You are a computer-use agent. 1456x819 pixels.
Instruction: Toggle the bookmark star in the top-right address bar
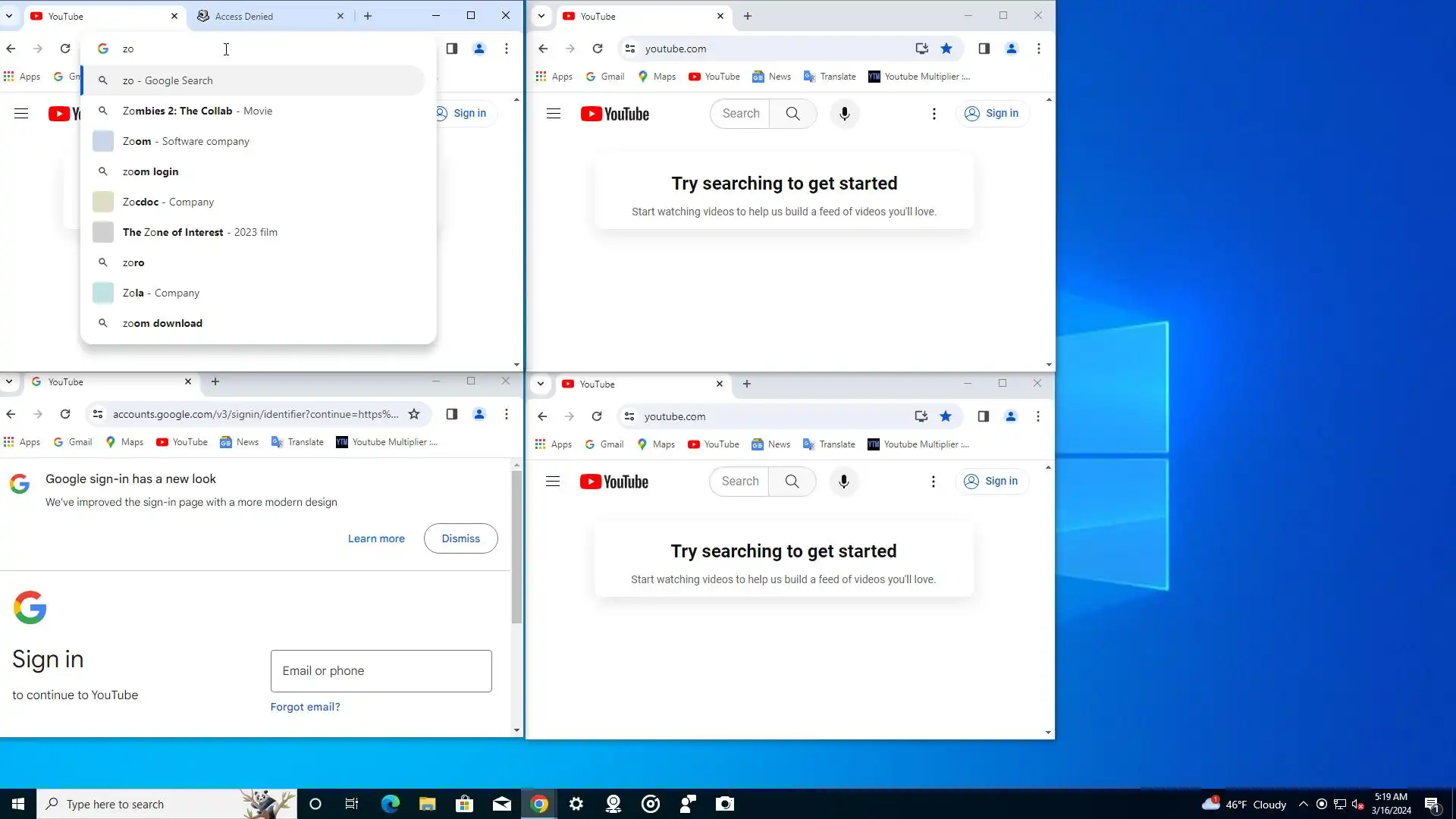(946, 49)
